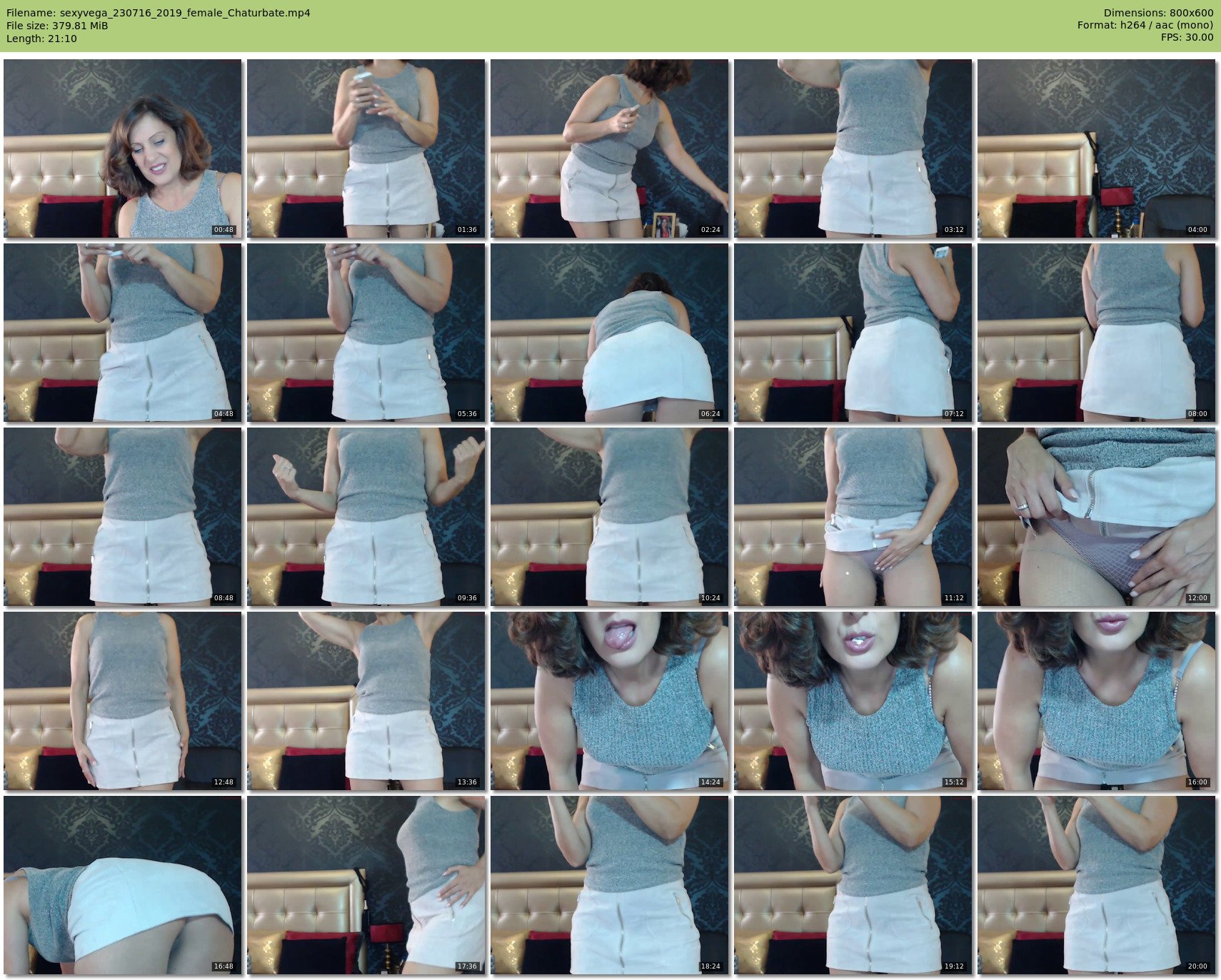Screen dimensions: 1221x980
Task: Open the thumbnail stamped 12:48
Action: coord(123,701)
